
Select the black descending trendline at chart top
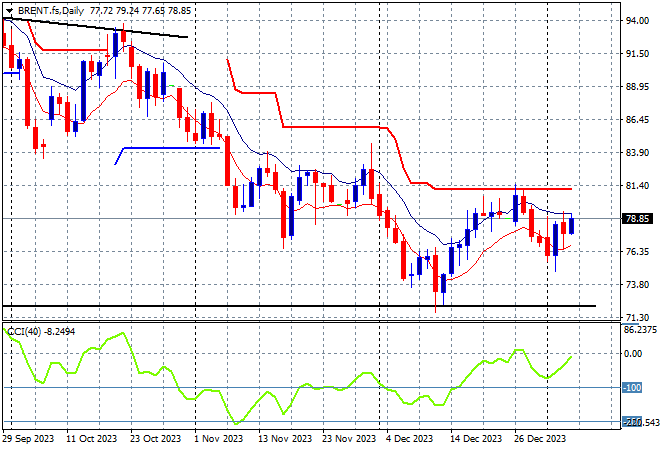[x=95, y=28]
